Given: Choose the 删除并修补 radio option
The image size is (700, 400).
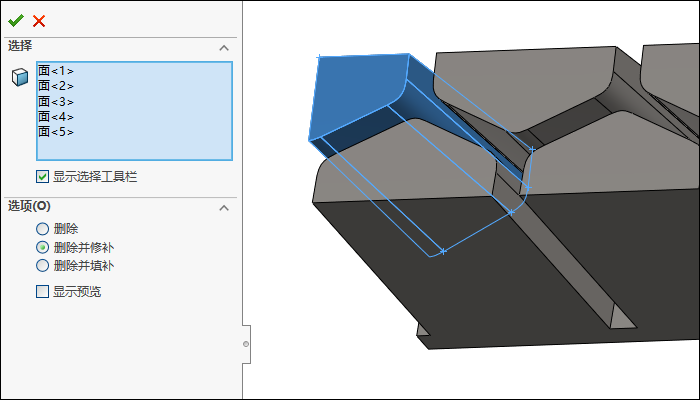Looking at the screenshot, I should pos(42,247).
